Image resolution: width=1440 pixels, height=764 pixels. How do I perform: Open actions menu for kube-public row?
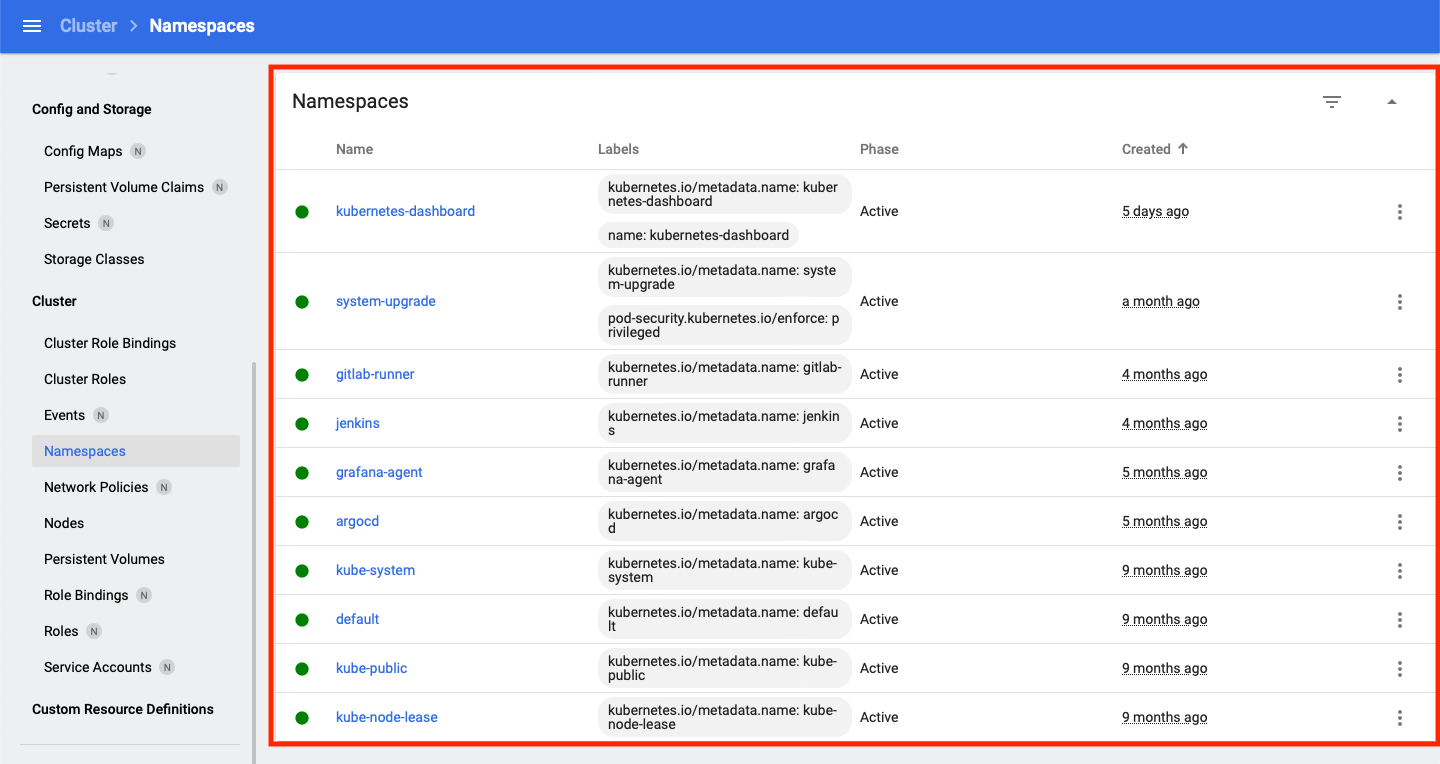click(1400, 669)
